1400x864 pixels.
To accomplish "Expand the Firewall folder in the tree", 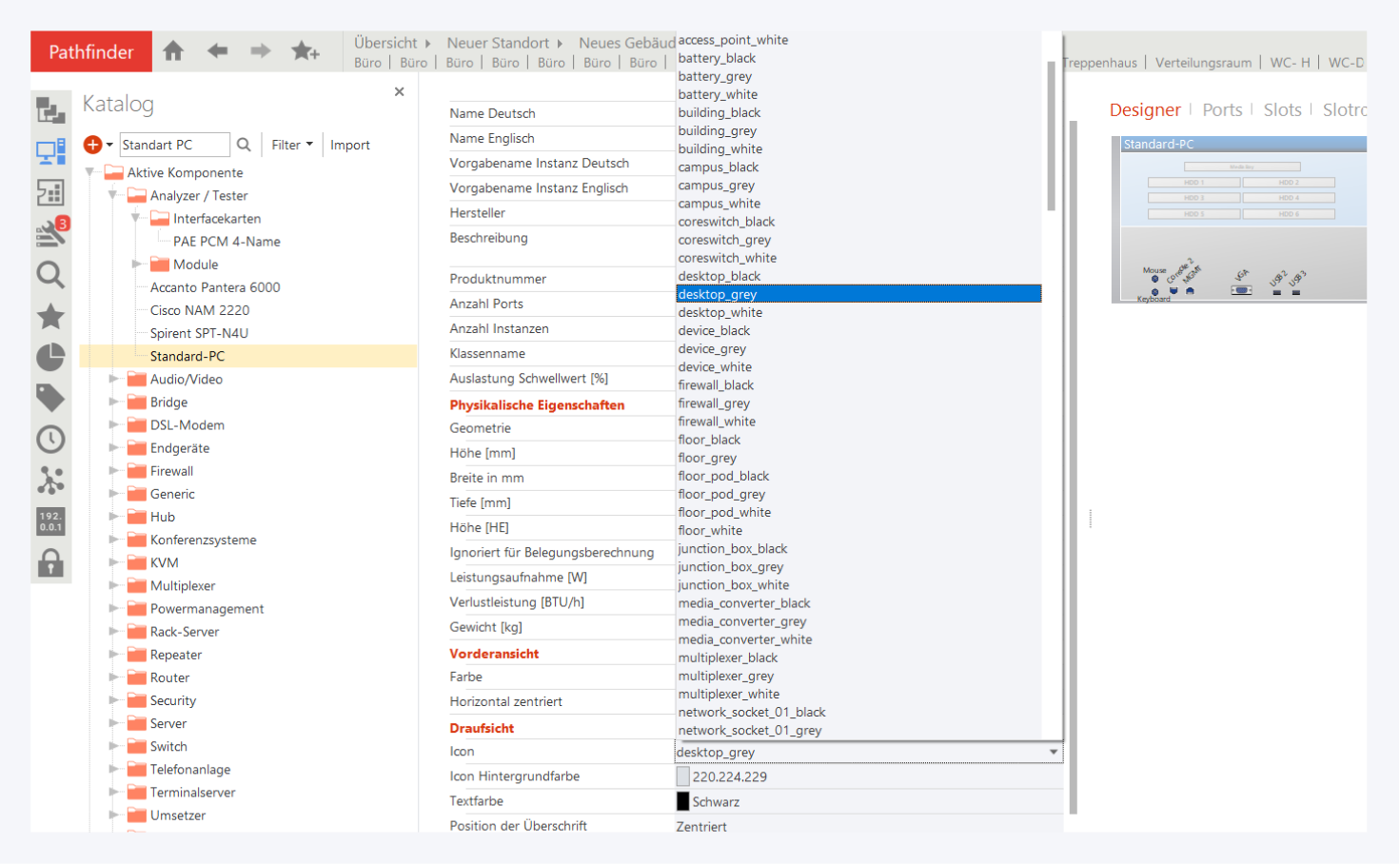I will [x=114, y=471].
